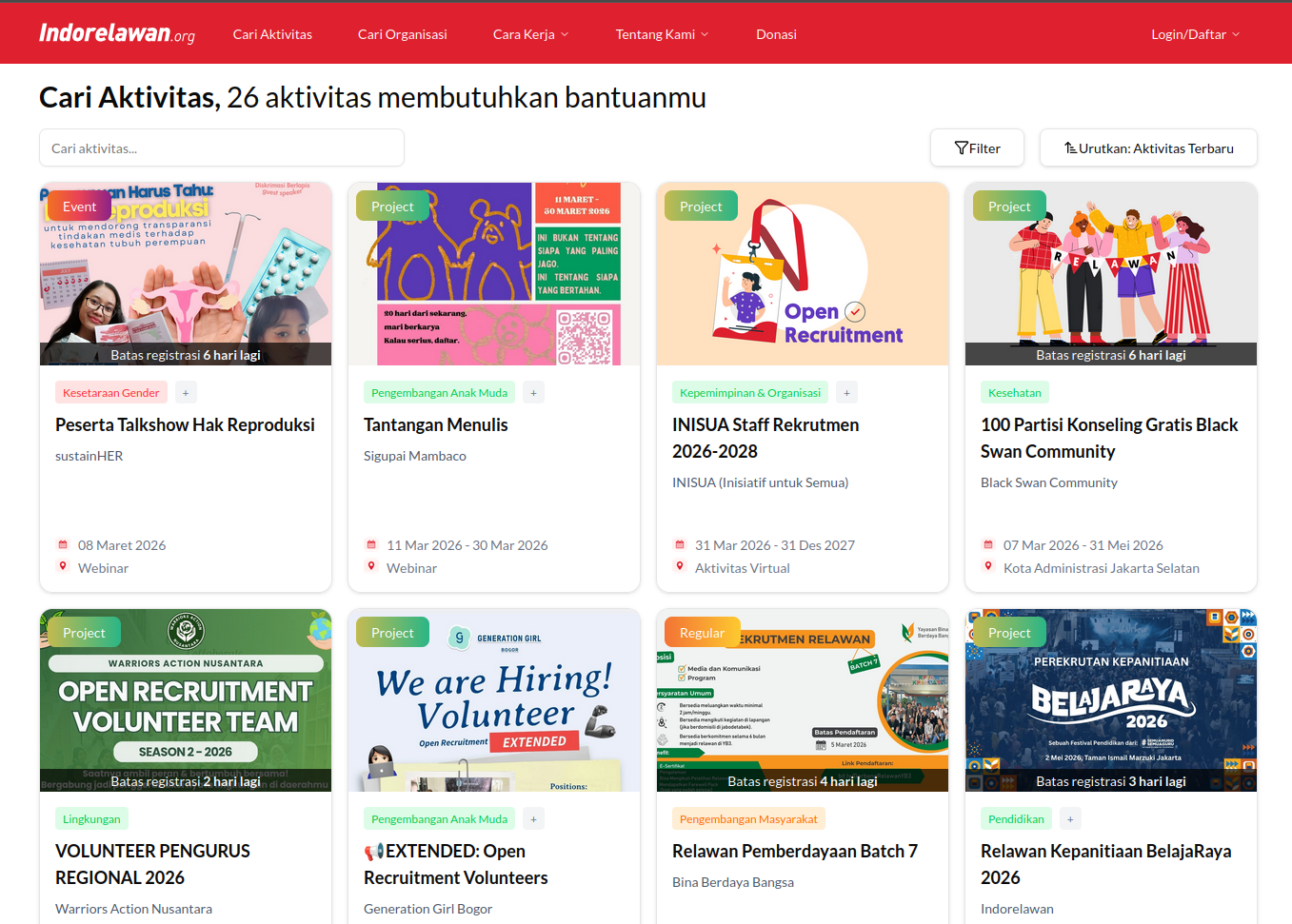Click organizer name Bina Berdaya Bangsa

733,882
